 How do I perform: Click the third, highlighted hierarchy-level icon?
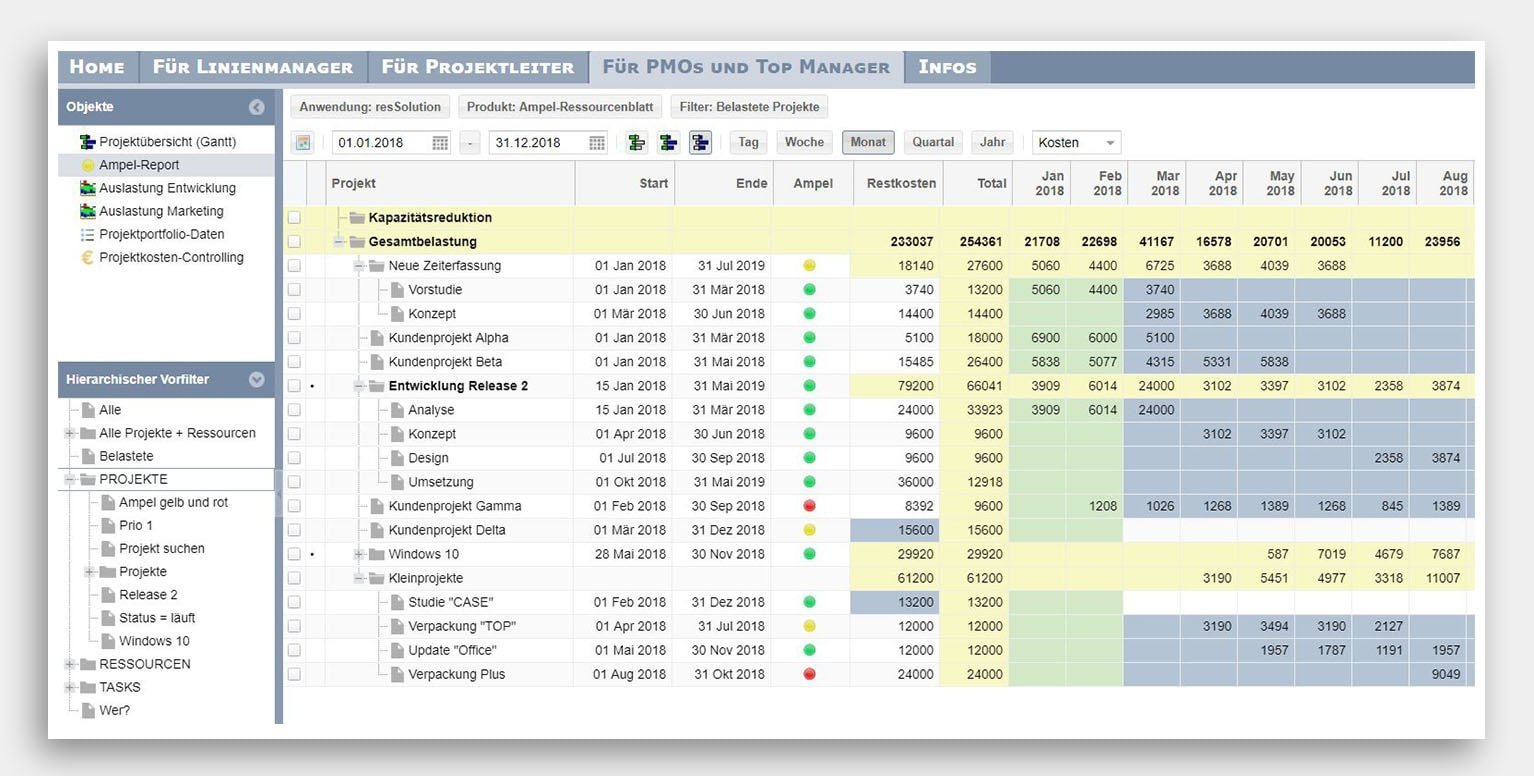pos(700,143)
